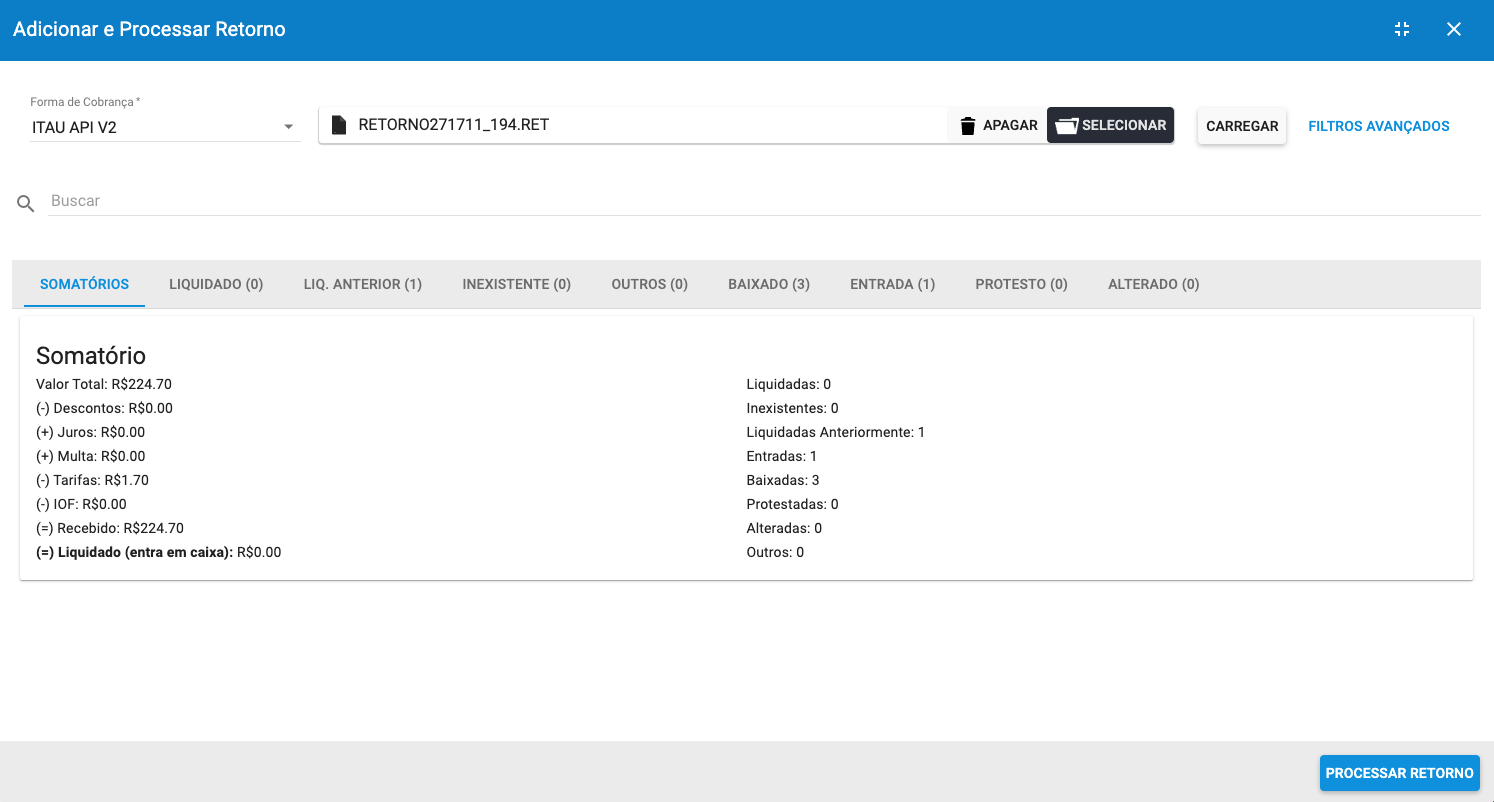
Task: Open the LIQ. ANTERIOR (1) tab
Action: pos(363,284)
